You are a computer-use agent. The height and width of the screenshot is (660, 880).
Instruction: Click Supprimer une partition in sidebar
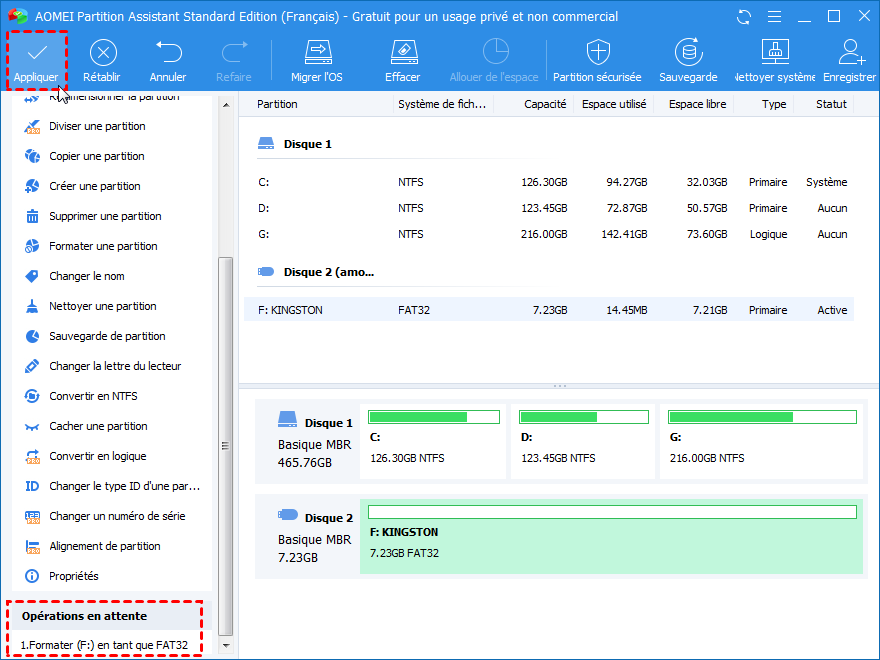point(105,216)
